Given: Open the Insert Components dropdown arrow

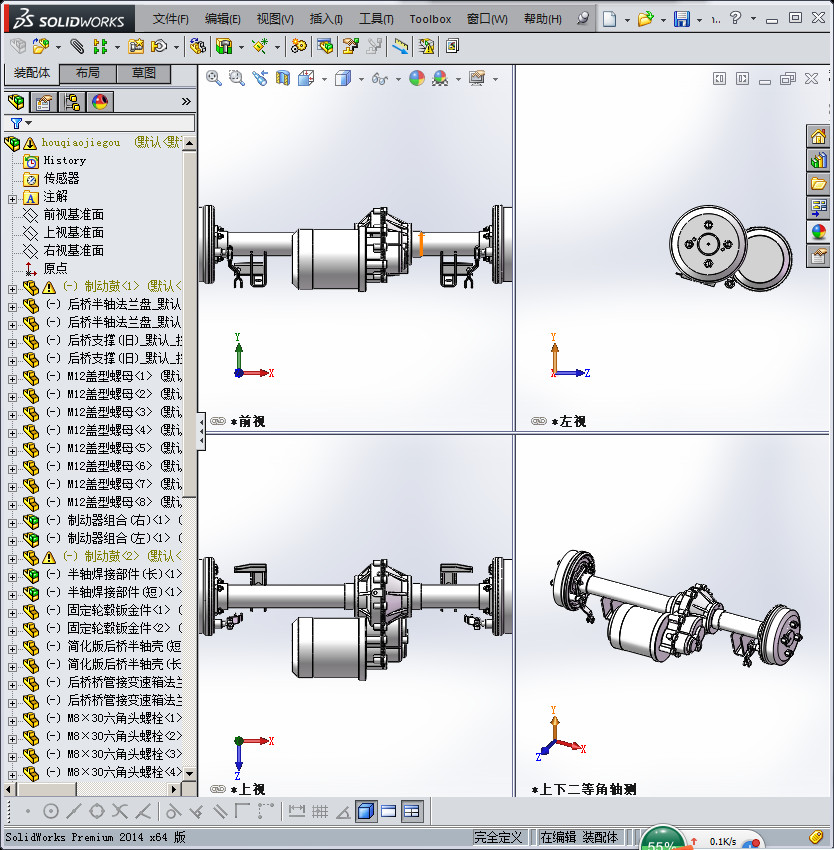Looking at the screenshot, I should click(58, 47).
